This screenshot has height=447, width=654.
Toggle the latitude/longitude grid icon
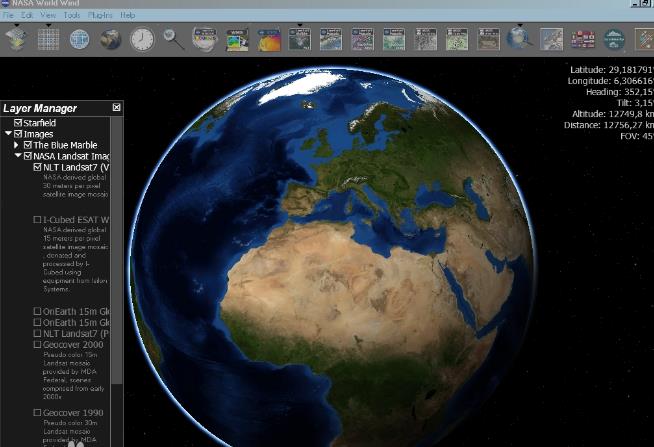pos(48,39)
